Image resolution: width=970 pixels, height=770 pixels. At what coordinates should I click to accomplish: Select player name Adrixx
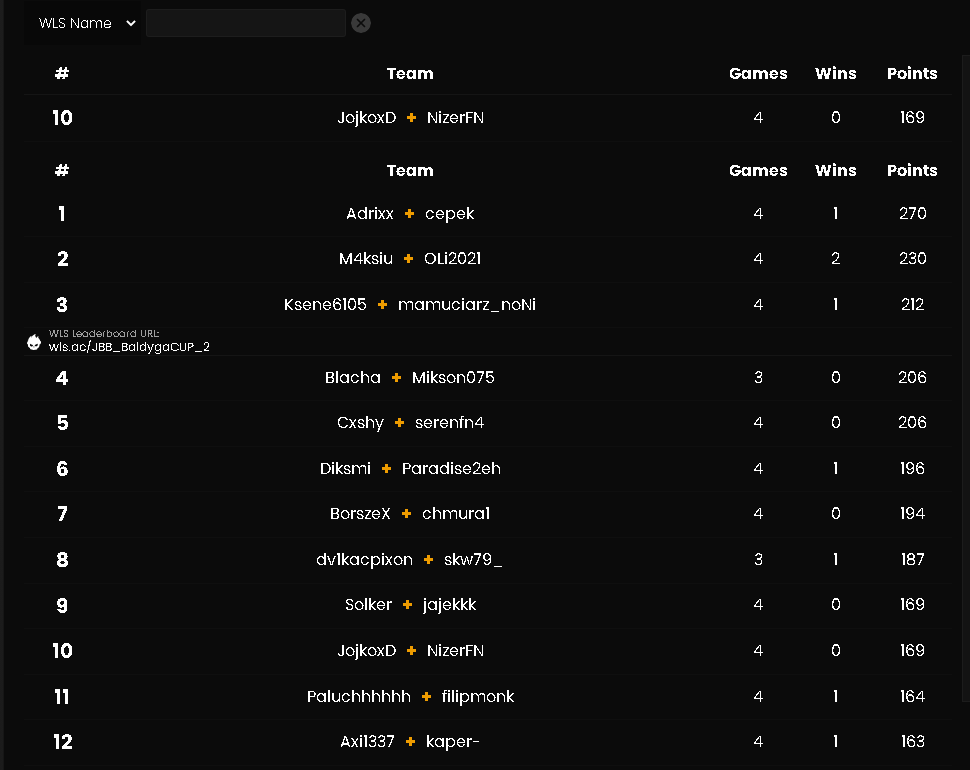coord(369,214)
